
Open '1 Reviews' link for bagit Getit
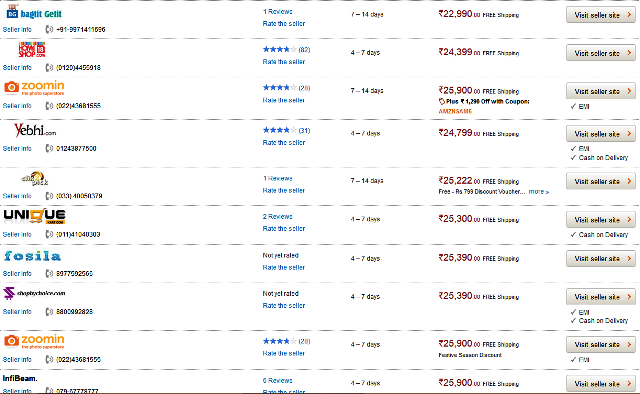click(278, 11)
